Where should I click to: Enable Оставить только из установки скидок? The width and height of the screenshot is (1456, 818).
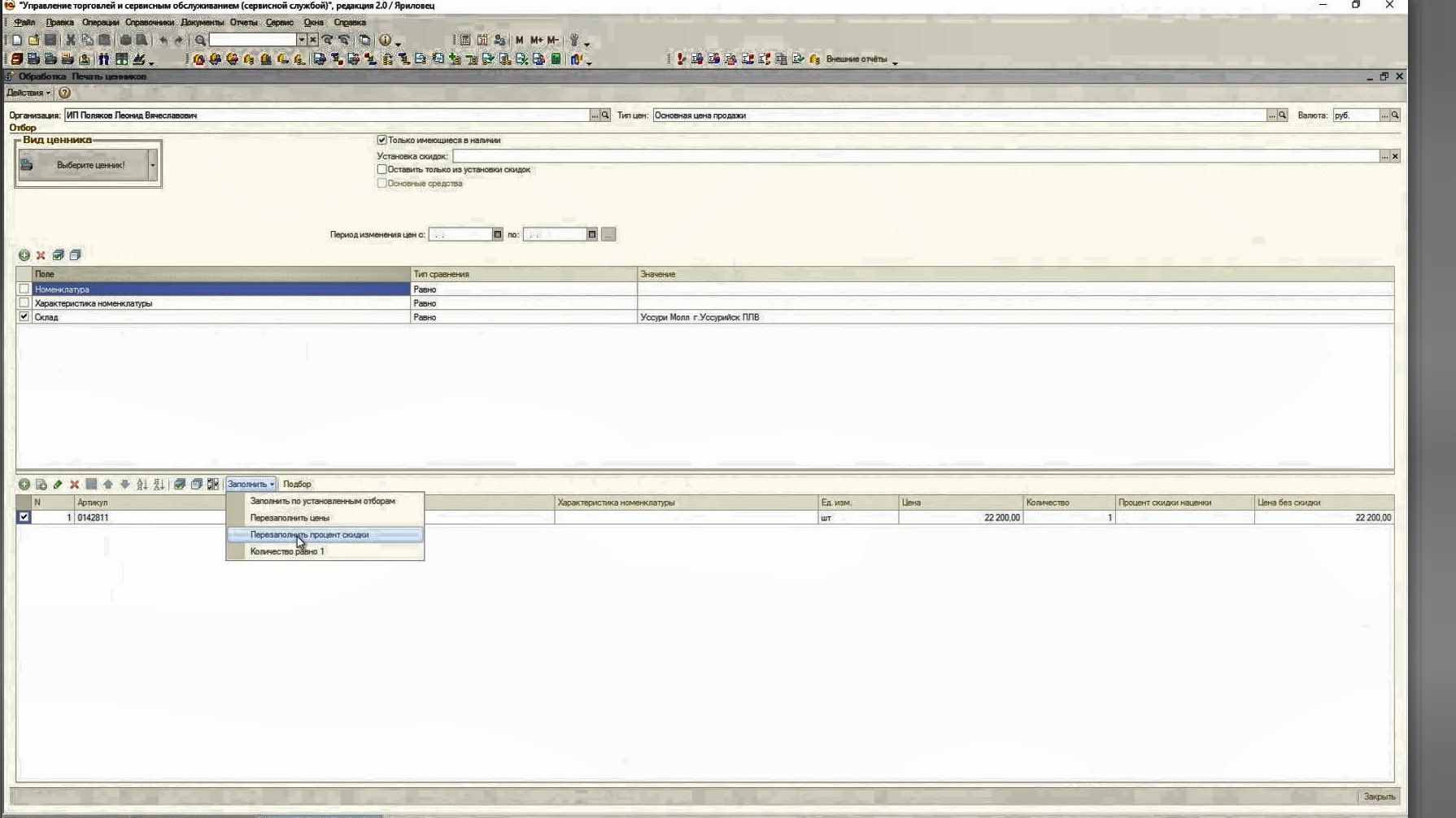pyautogui.click(x=381, y=169)
